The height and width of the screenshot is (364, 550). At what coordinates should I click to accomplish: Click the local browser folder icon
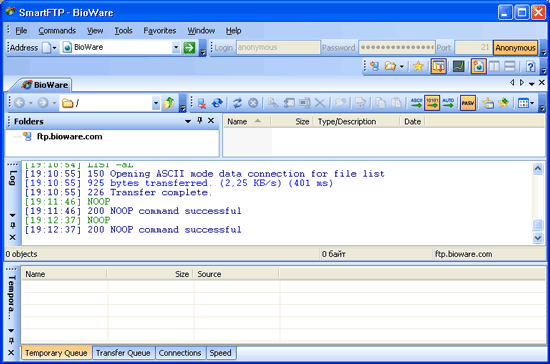(390, 66)
